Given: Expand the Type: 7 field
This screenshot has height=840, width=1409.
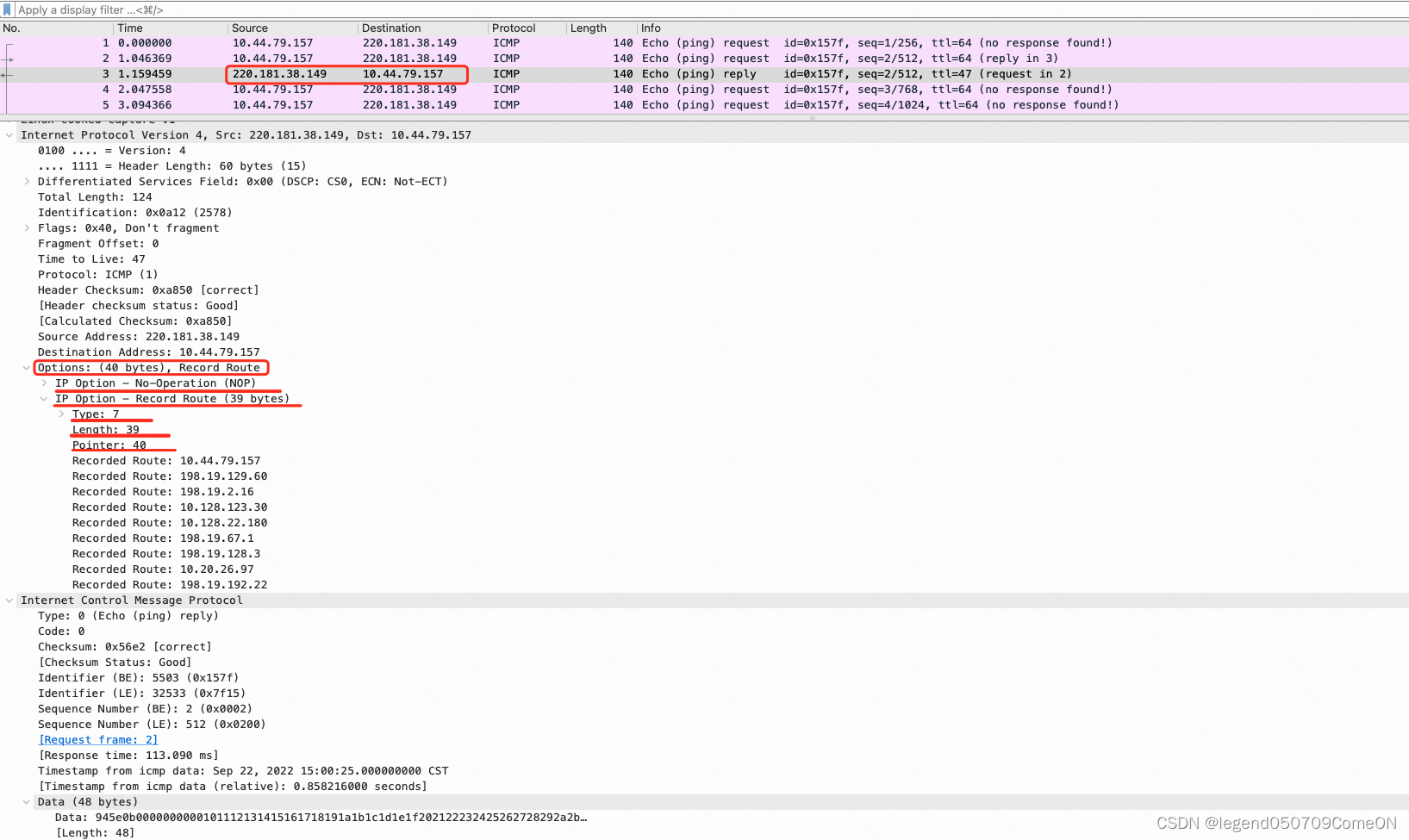Looking at the screenshot, I should [60, 414].
